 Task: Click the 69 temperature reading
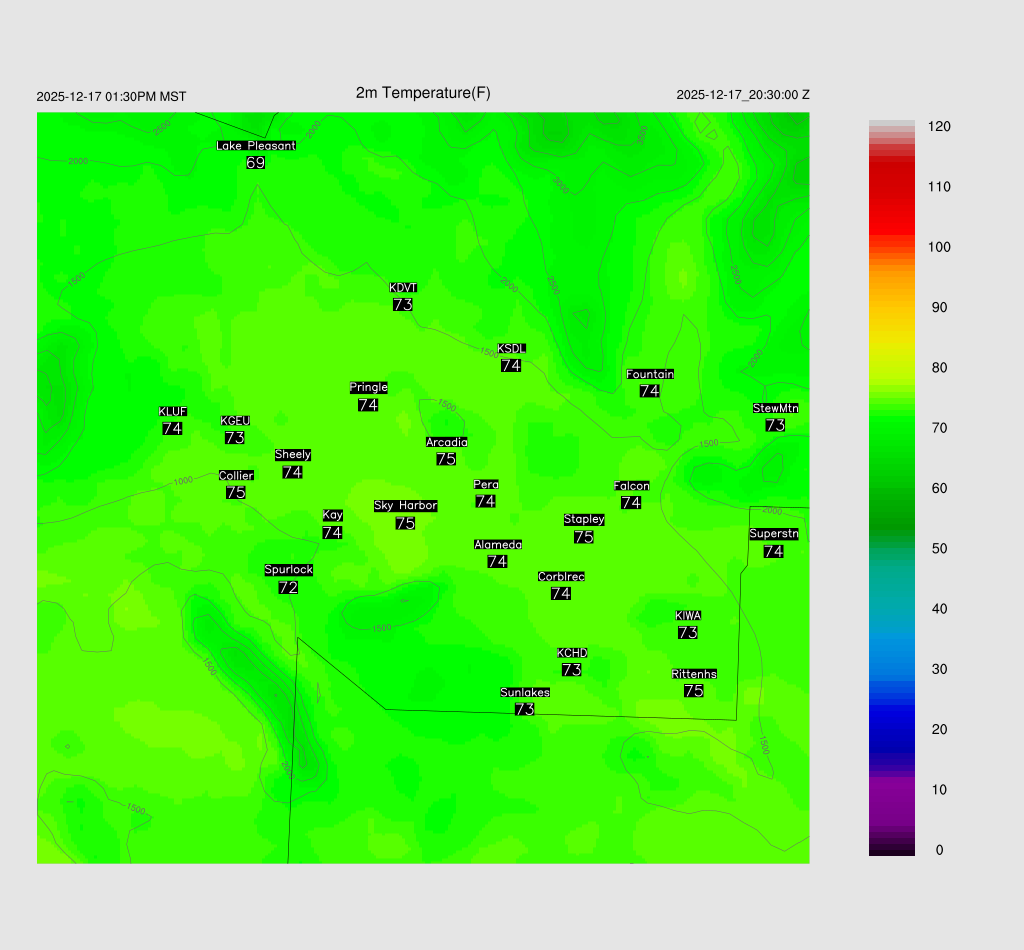256,162
